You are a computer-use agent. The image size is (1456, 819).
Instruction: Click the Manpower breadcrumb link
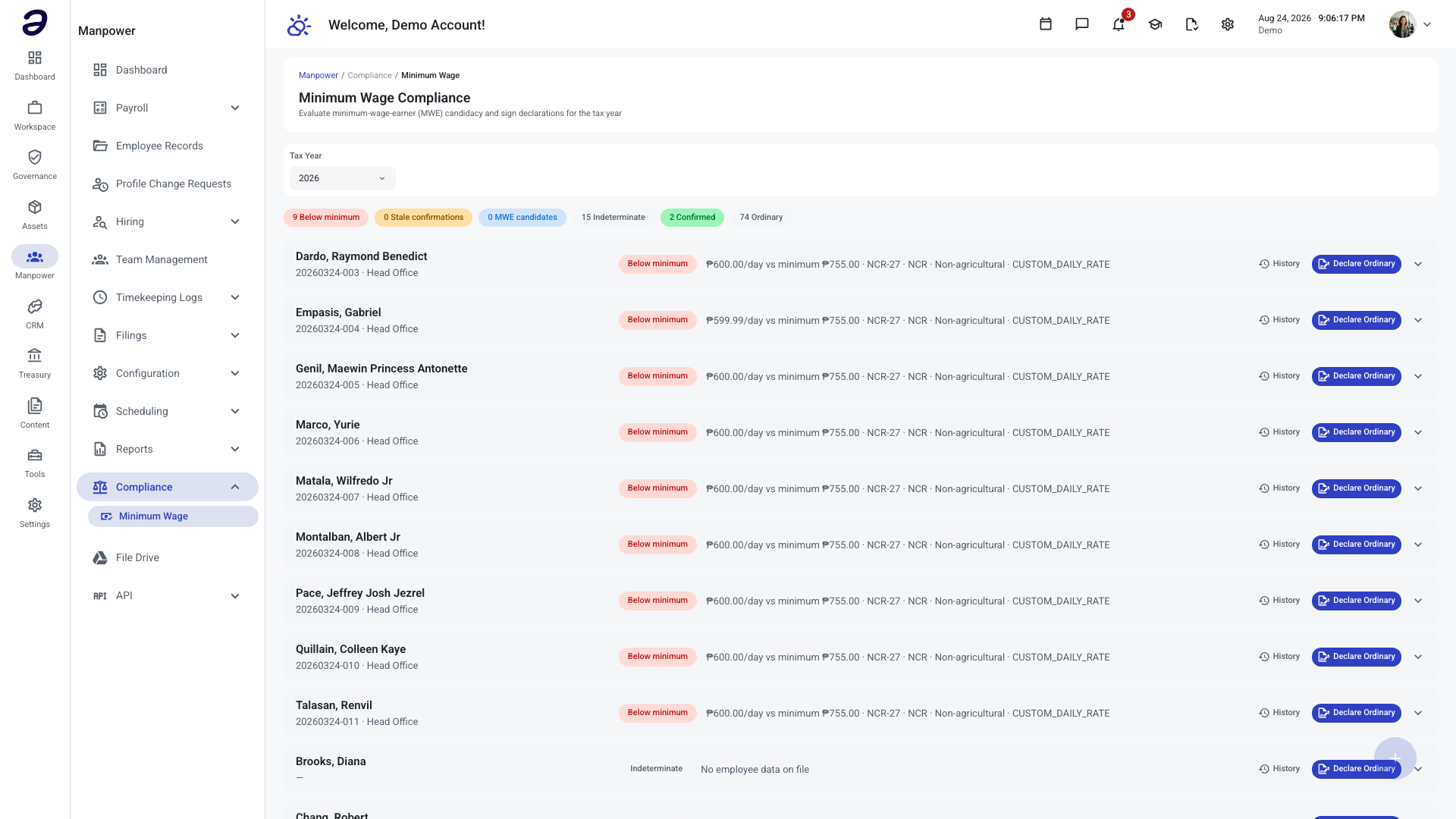coord(318,75)
